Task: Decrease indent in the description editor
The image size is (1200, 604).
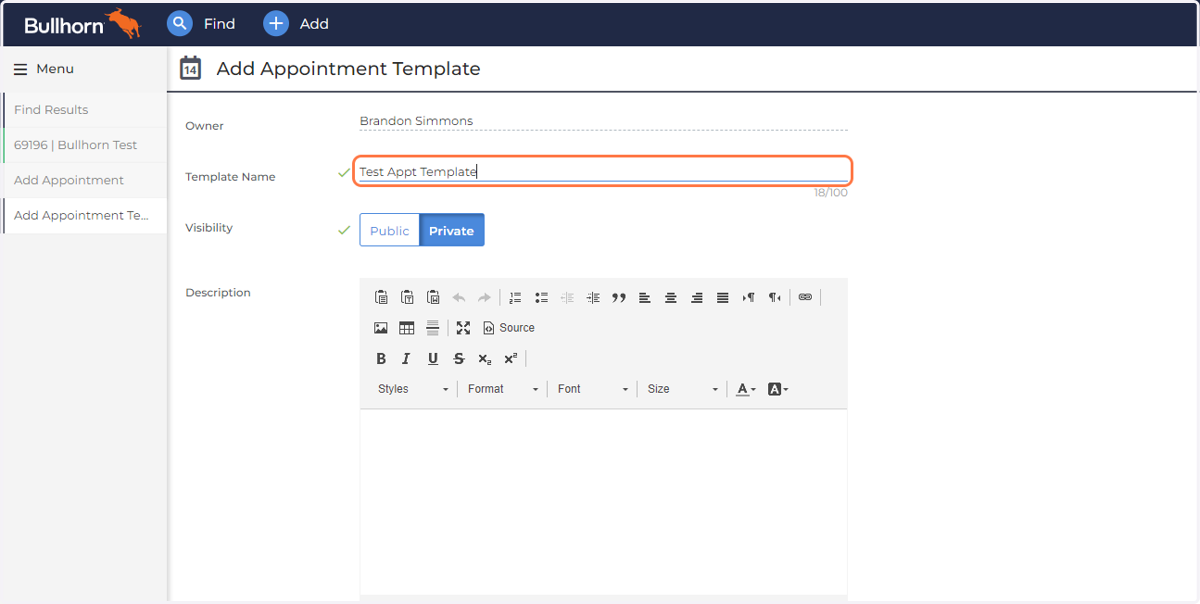Action: (x=567, y=297)
